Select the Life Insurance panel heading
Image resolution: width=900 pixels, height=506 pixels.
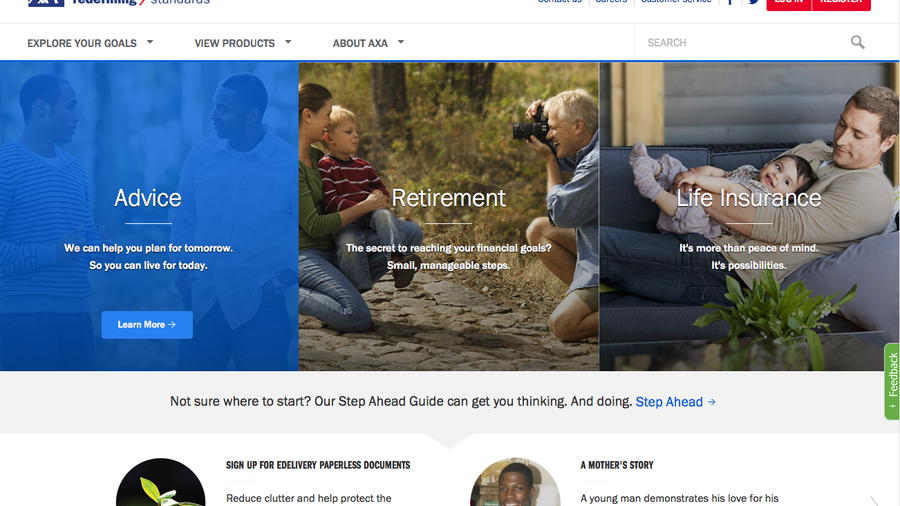[748, 198]
